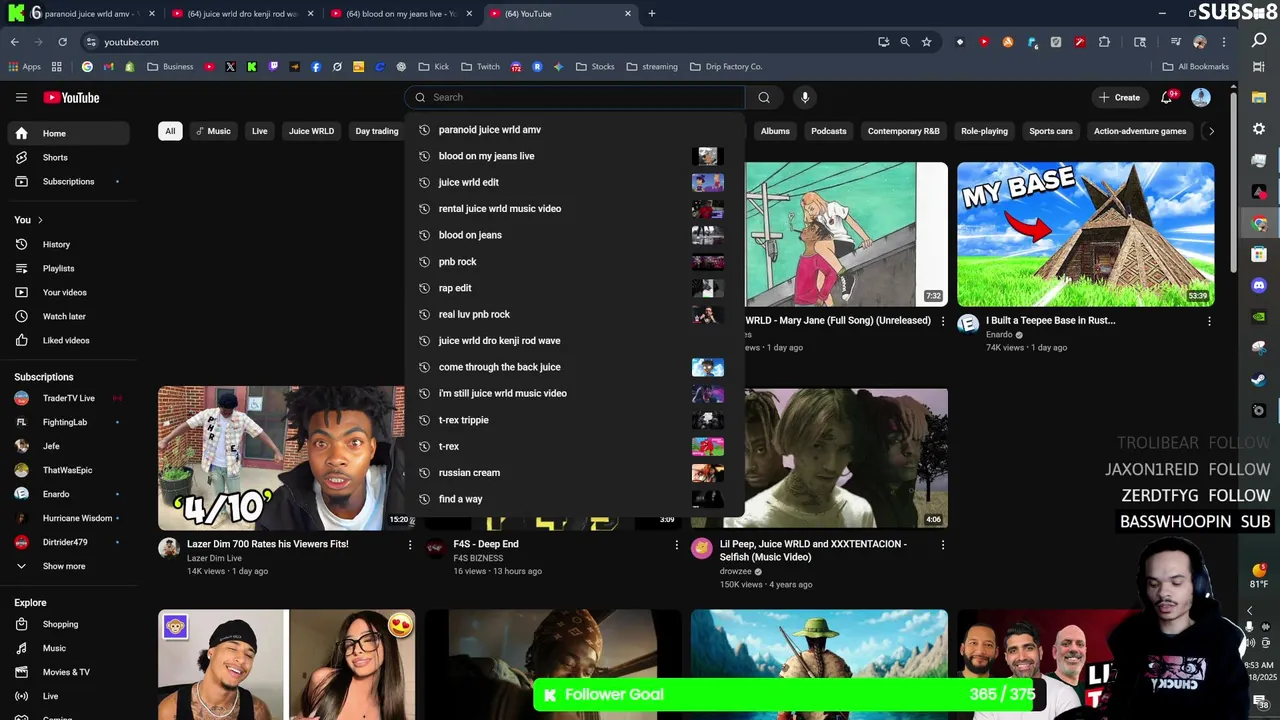Open the YouTube hamburger guide menu
Viewport: 1280px width, 720px height.
pos(21,97)
